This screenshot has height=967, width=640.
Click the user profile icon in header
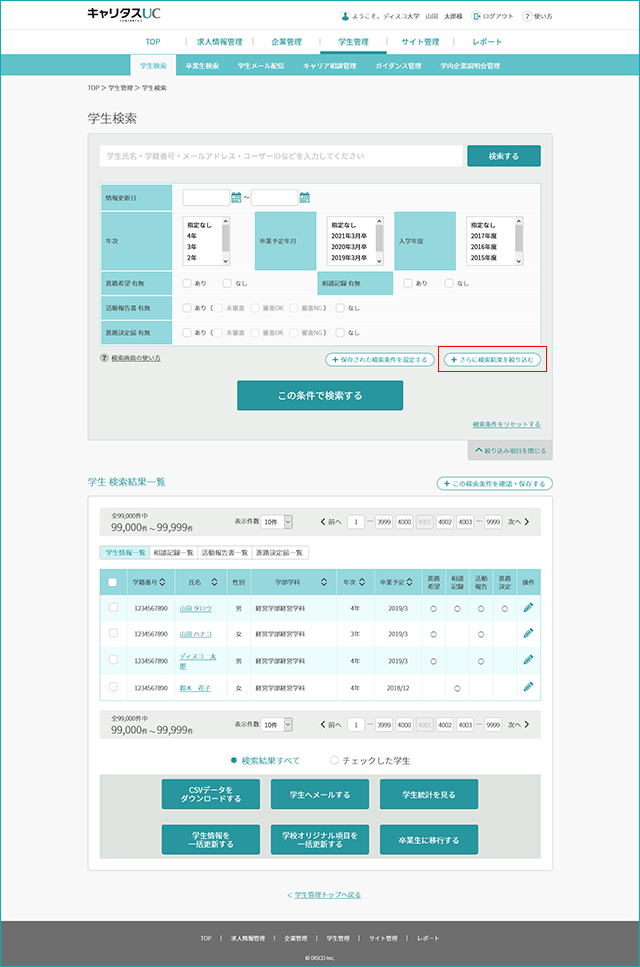pos(345,16)
